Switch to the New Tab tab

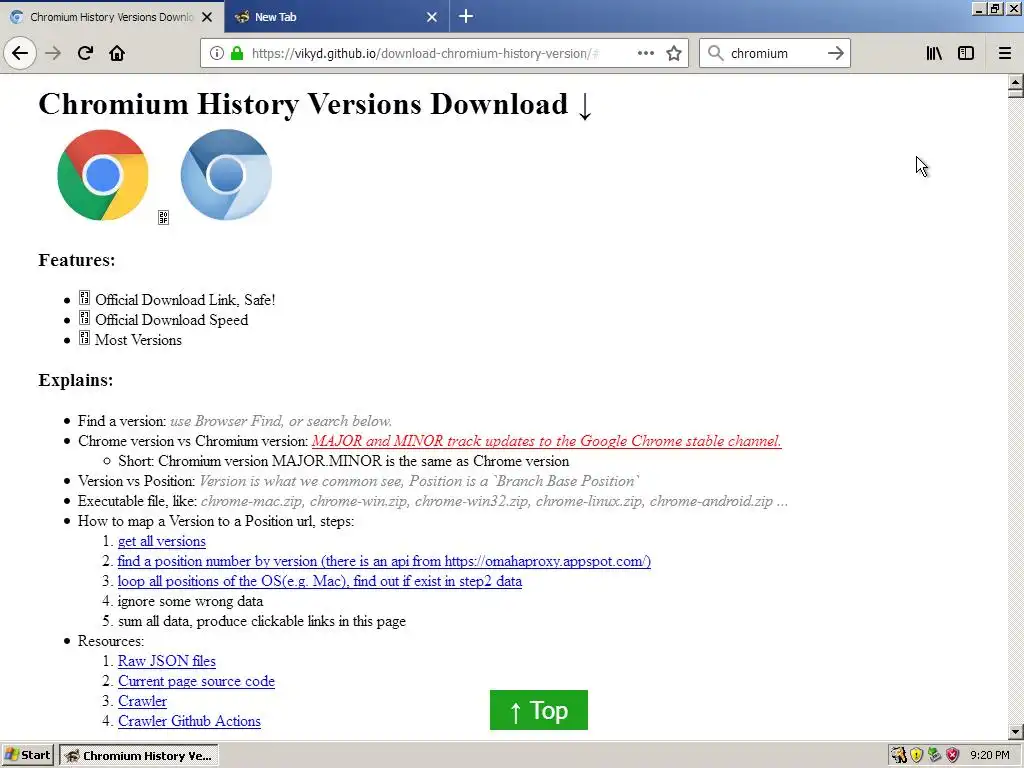point(336,16)
